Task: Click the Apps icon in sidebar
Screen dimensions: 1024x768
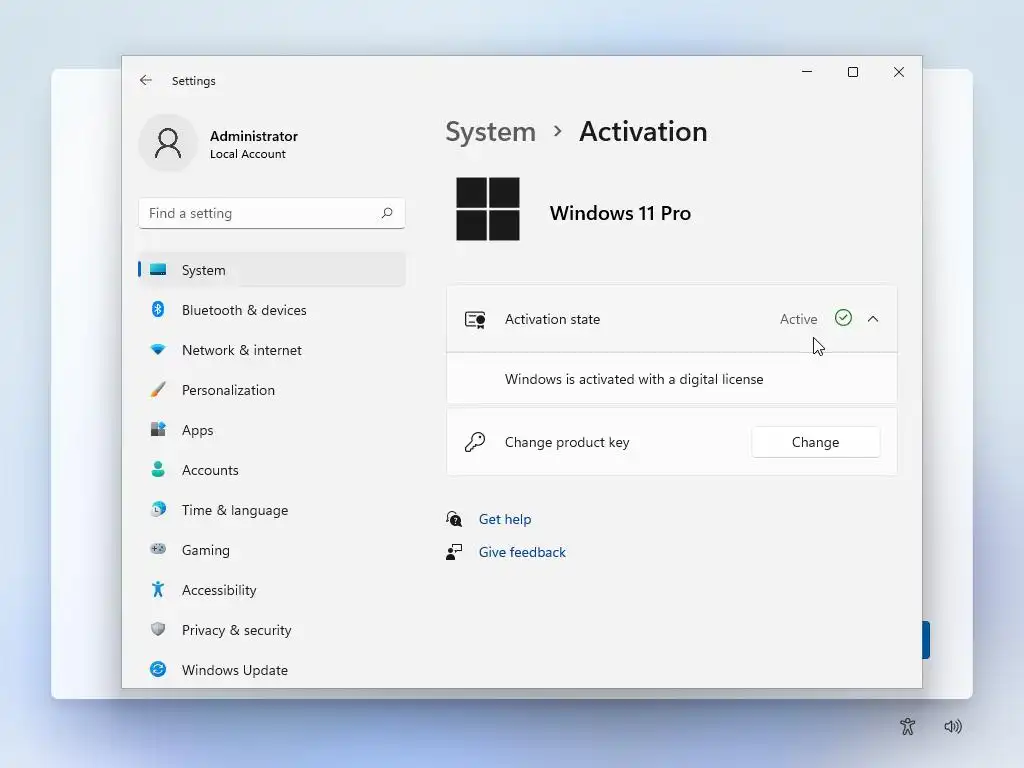Action: [158, 430]
